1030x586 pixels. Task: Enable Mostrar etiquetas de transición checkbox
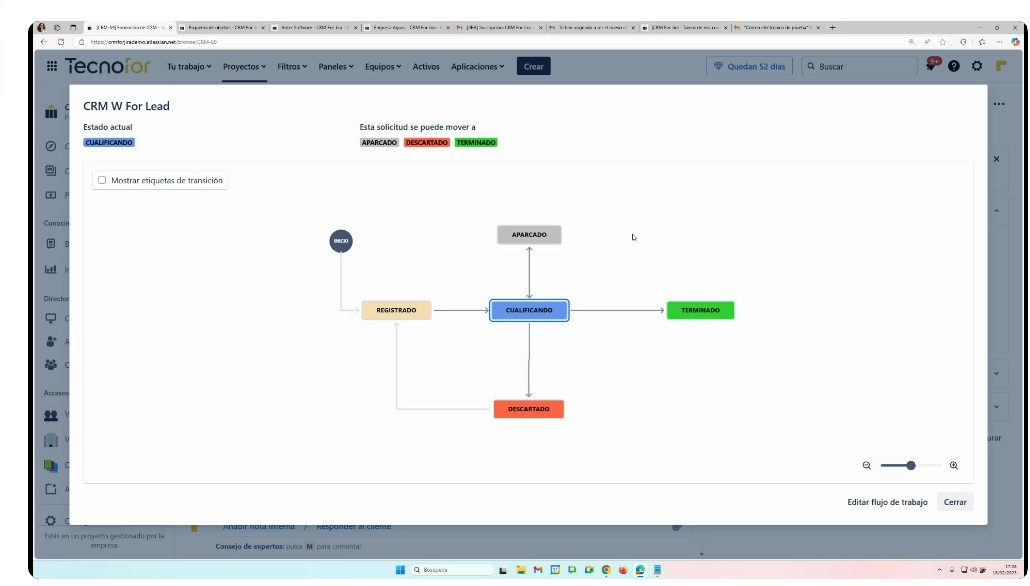pos(102,180)
